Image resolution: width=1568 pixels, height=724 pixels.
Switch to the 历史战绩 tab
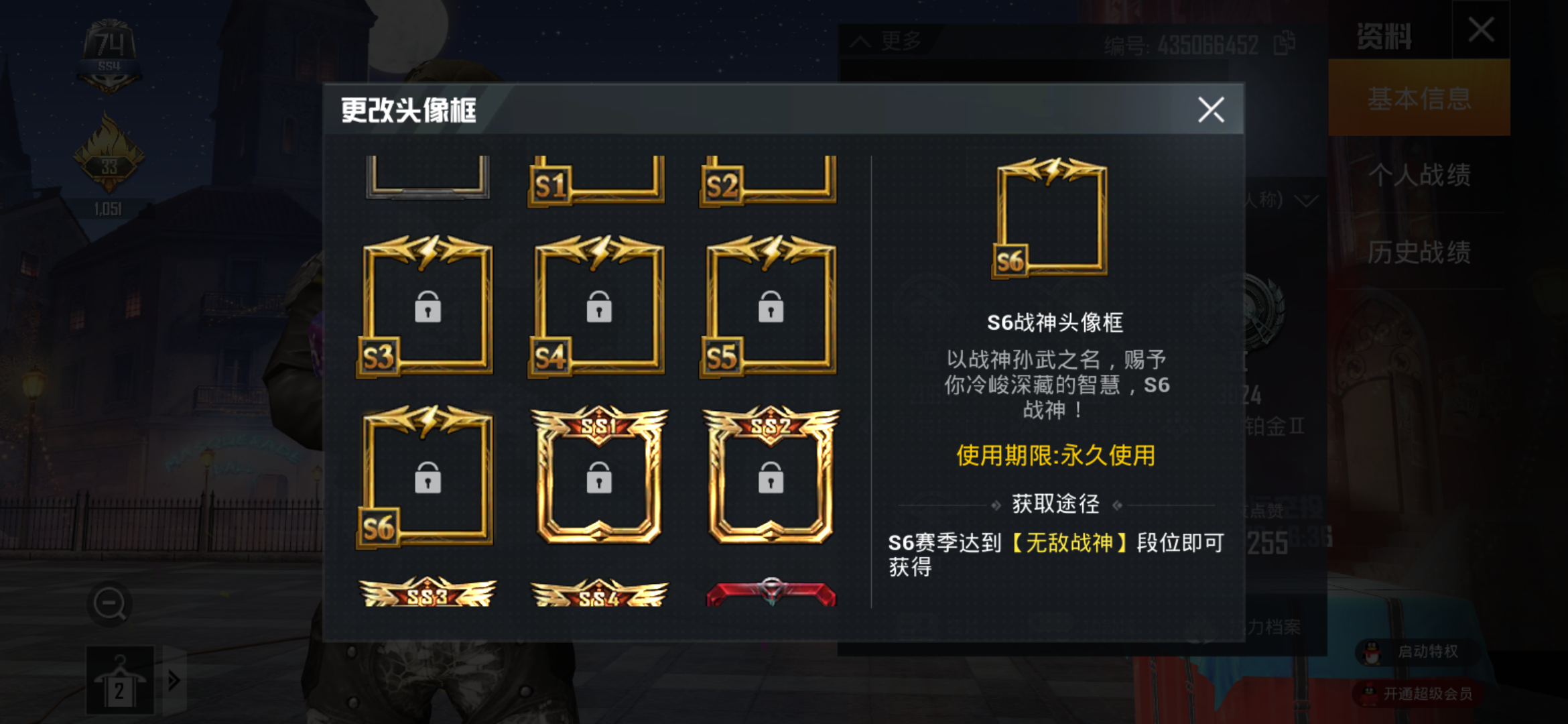[x=1419, y=252]
